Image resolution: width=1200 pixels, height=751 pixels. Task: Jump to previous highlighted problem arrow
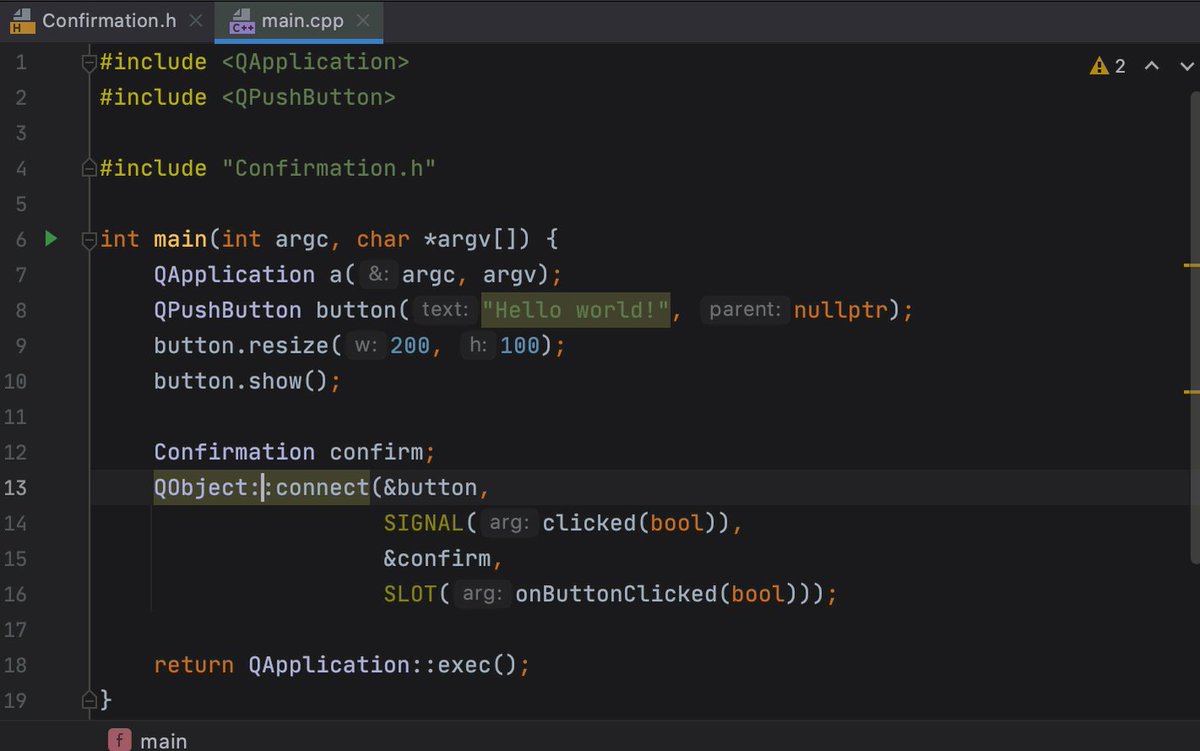pos(1151,66)
